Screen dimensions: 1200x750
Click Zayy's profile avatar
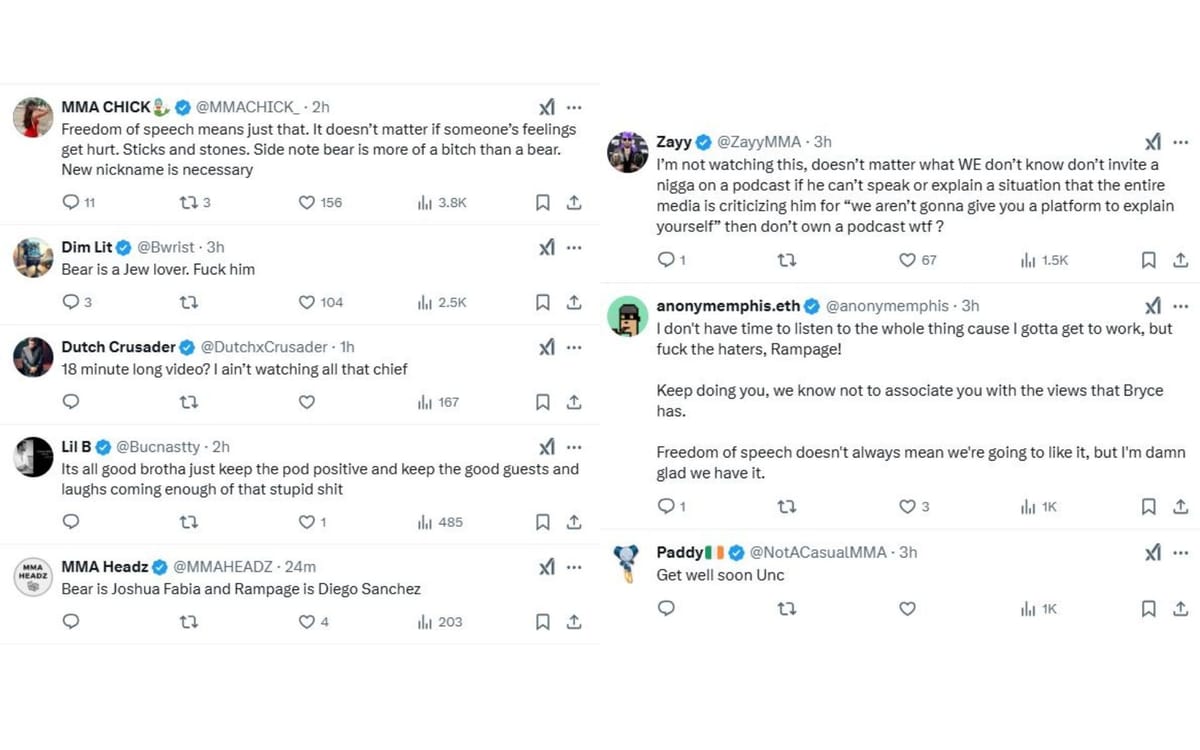[628, 152]
